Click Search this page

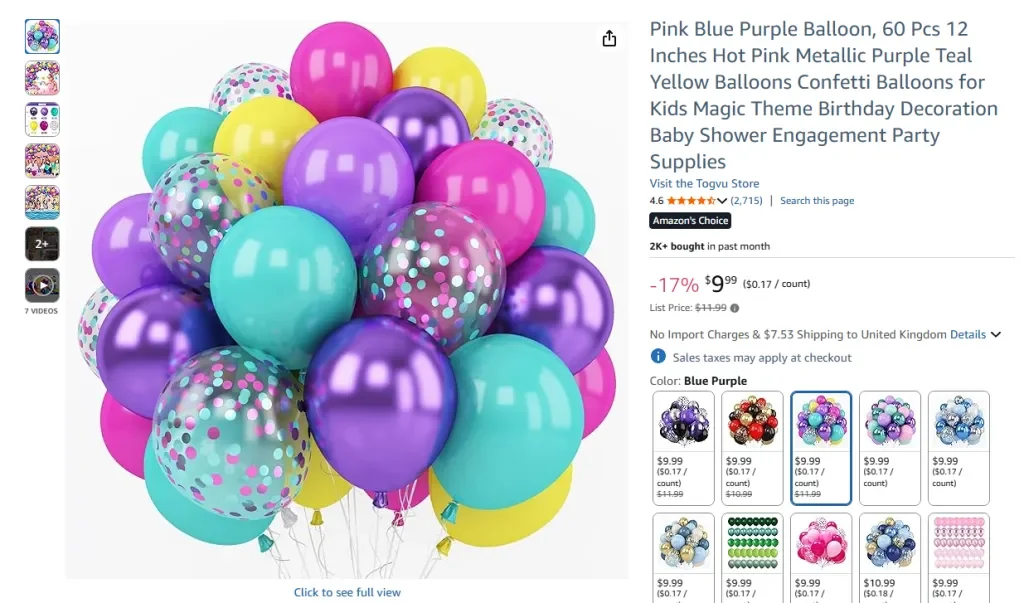click(817, 200)
